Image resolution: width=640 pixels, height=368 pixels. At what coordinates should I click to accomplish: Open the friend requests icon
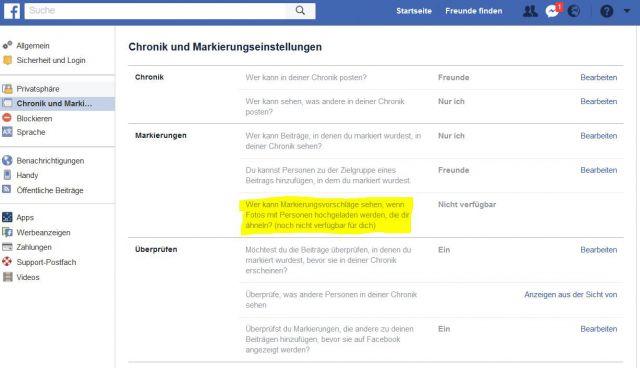point(530,11)
